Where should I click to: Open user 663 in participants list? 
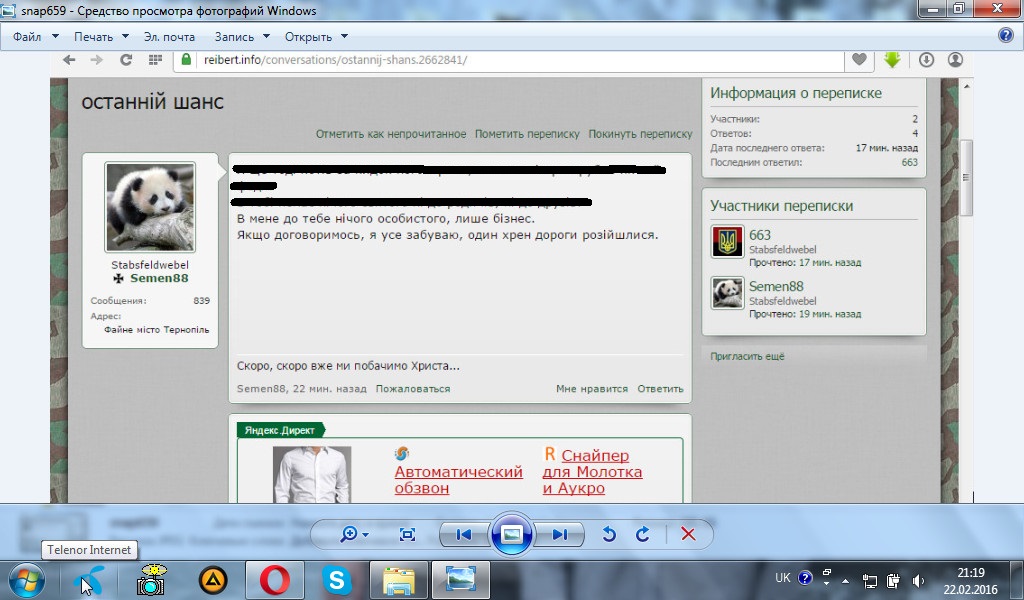760,235
